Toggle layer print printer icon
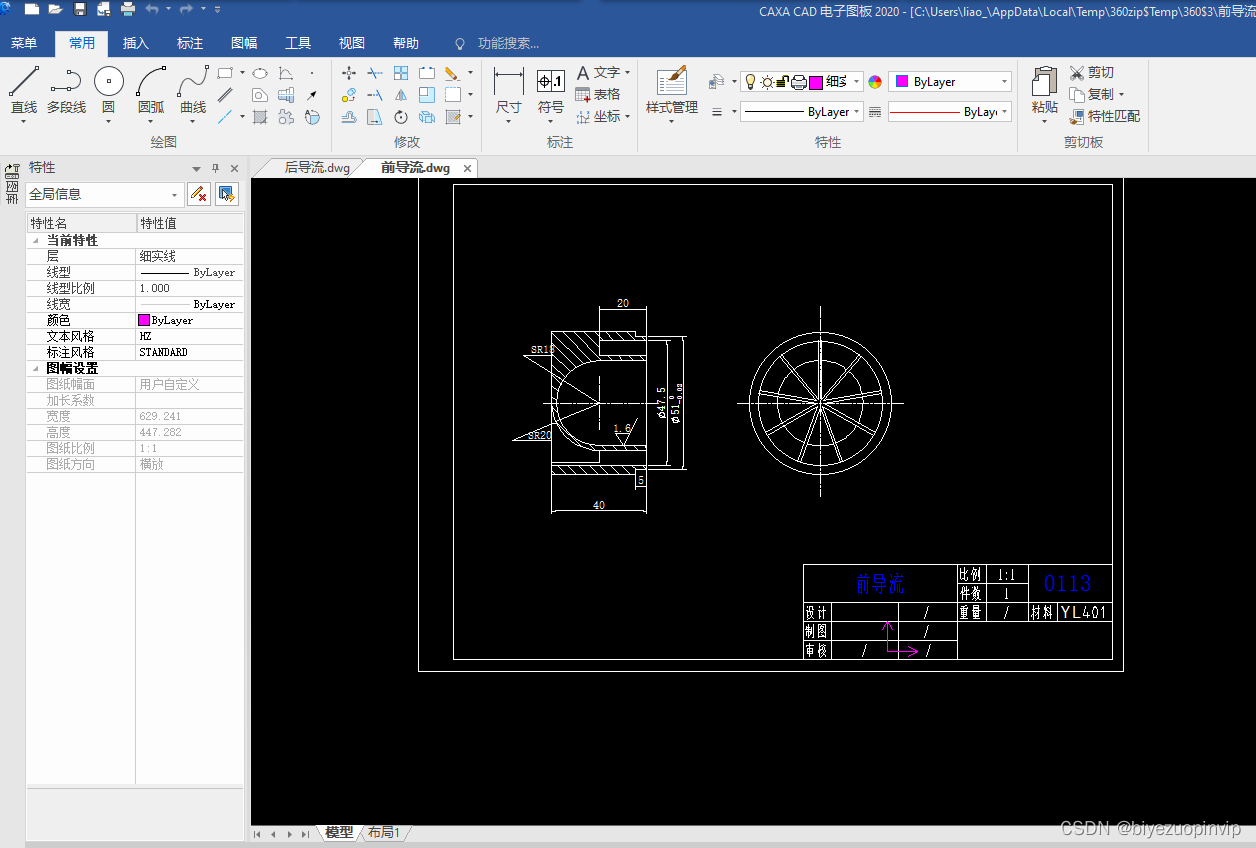The image size is (1256, 848). 798,82
